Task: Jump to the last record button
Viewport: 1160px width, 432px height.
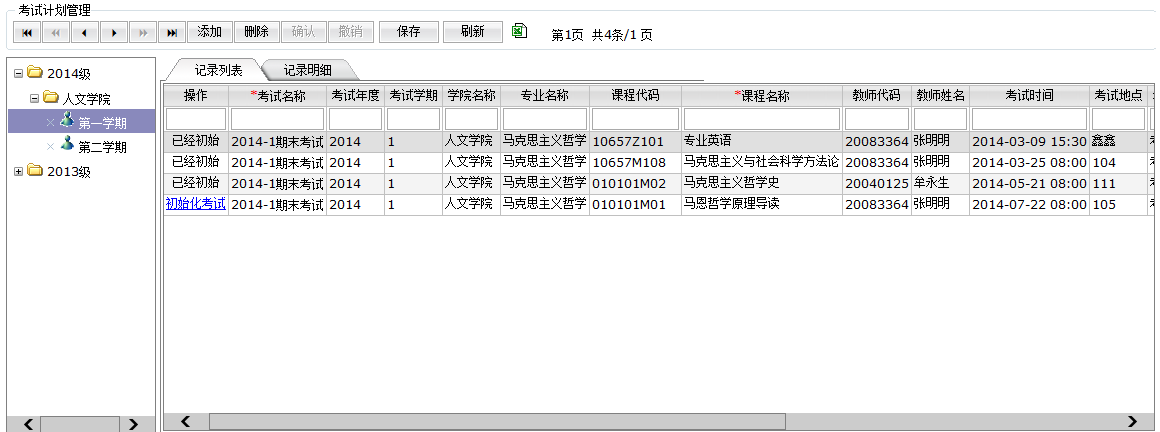Action: tap(172, 32)
